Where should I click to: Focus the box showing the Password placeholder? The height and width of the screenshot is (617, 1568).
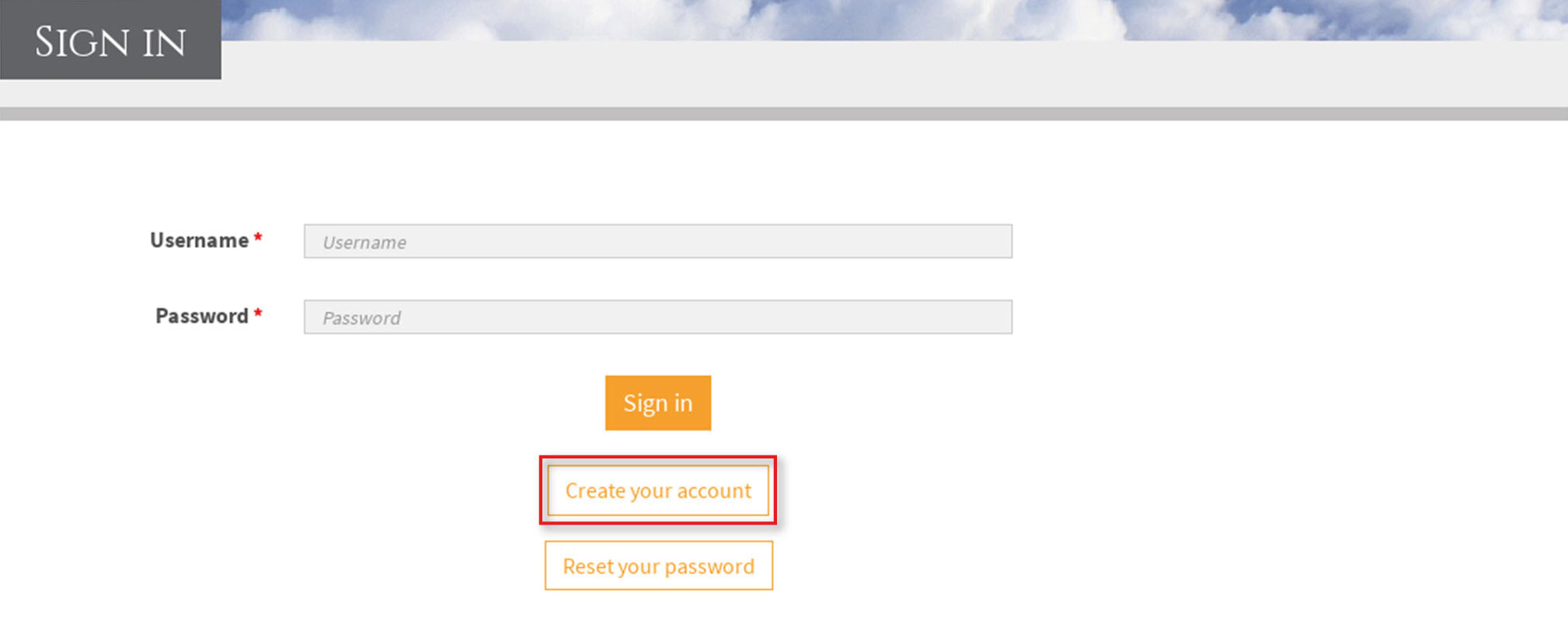657,317
